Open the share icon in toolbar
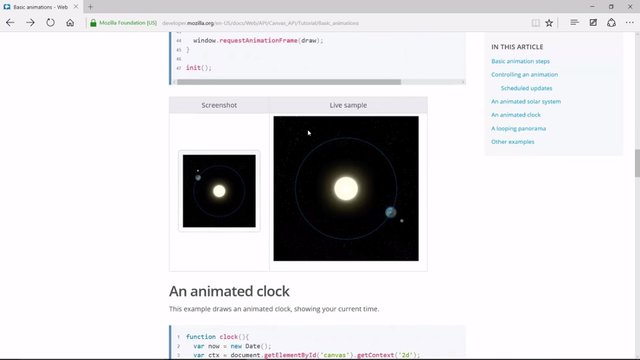 pyautogui.click(x=611, y=22)
